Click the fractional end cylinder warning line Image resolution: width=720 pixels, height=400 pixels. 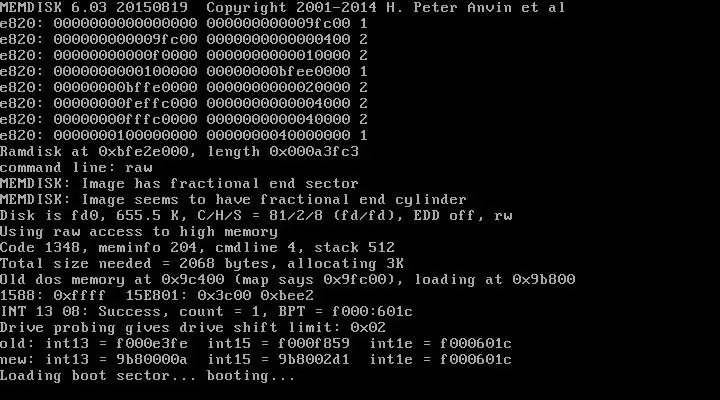pos(233,200)
